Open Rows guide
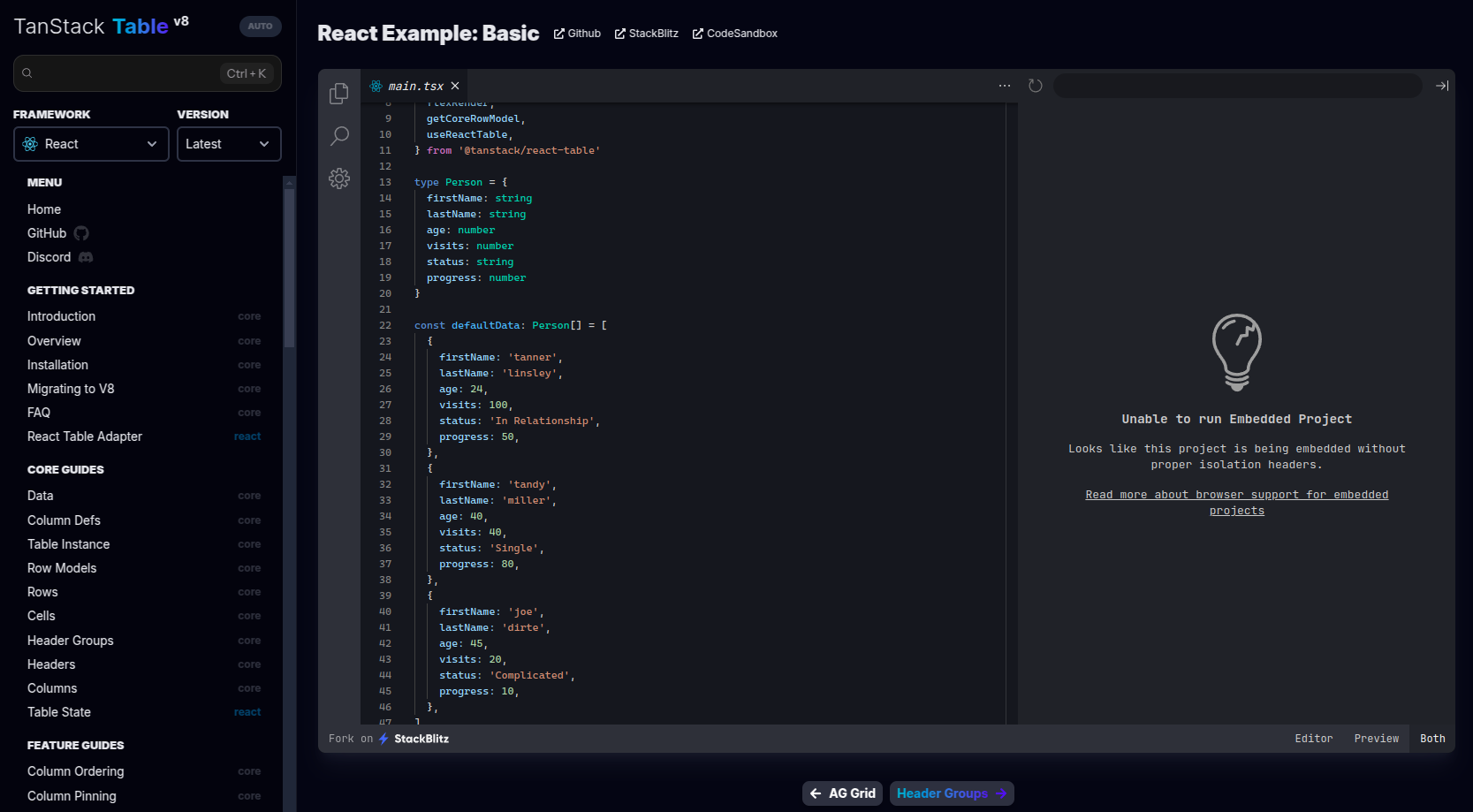This screenshot has height=812, width=1473. pos(144,592)
